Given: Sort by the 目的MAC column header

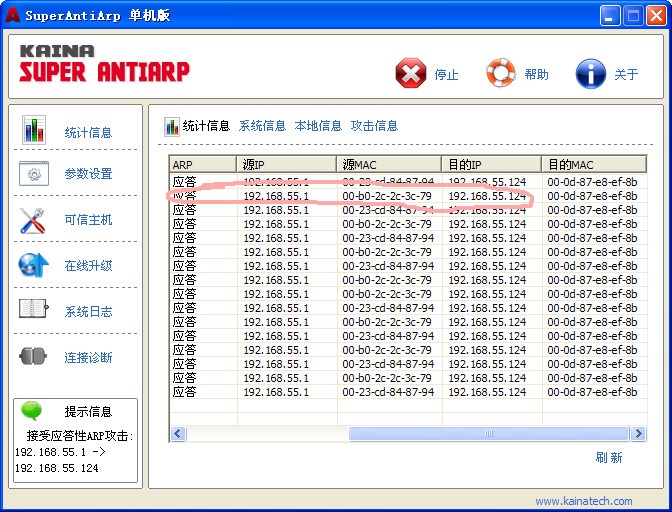Looking at the screenshot, I should coord(594,165).
